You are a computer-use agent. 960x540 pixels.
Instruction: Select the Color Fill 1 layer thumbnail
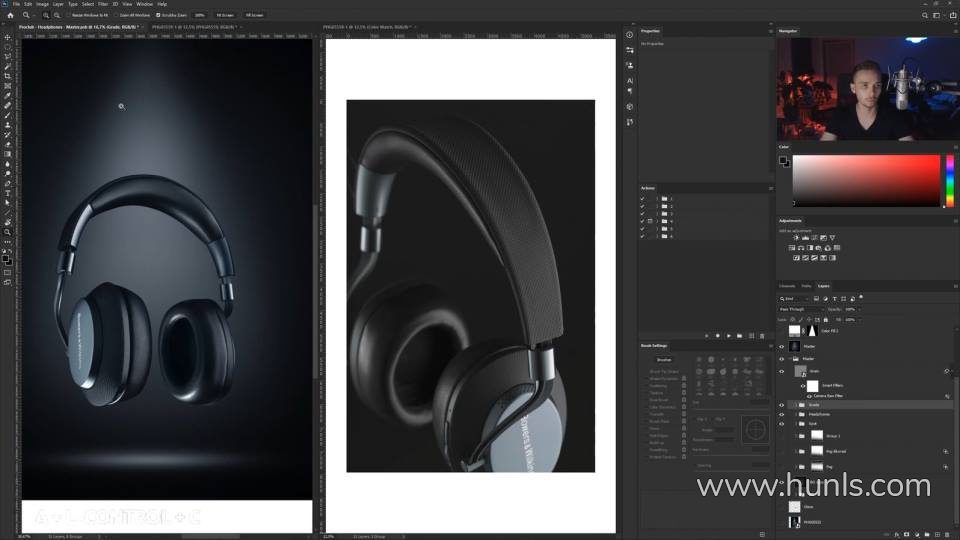tap(794, 331)
